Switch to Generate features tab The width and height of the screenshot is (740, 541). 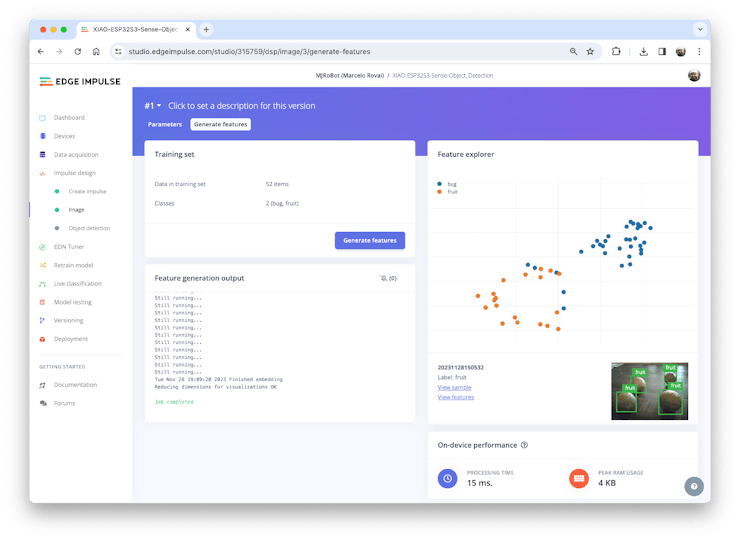pyautogui.click(x=220, y=124)
